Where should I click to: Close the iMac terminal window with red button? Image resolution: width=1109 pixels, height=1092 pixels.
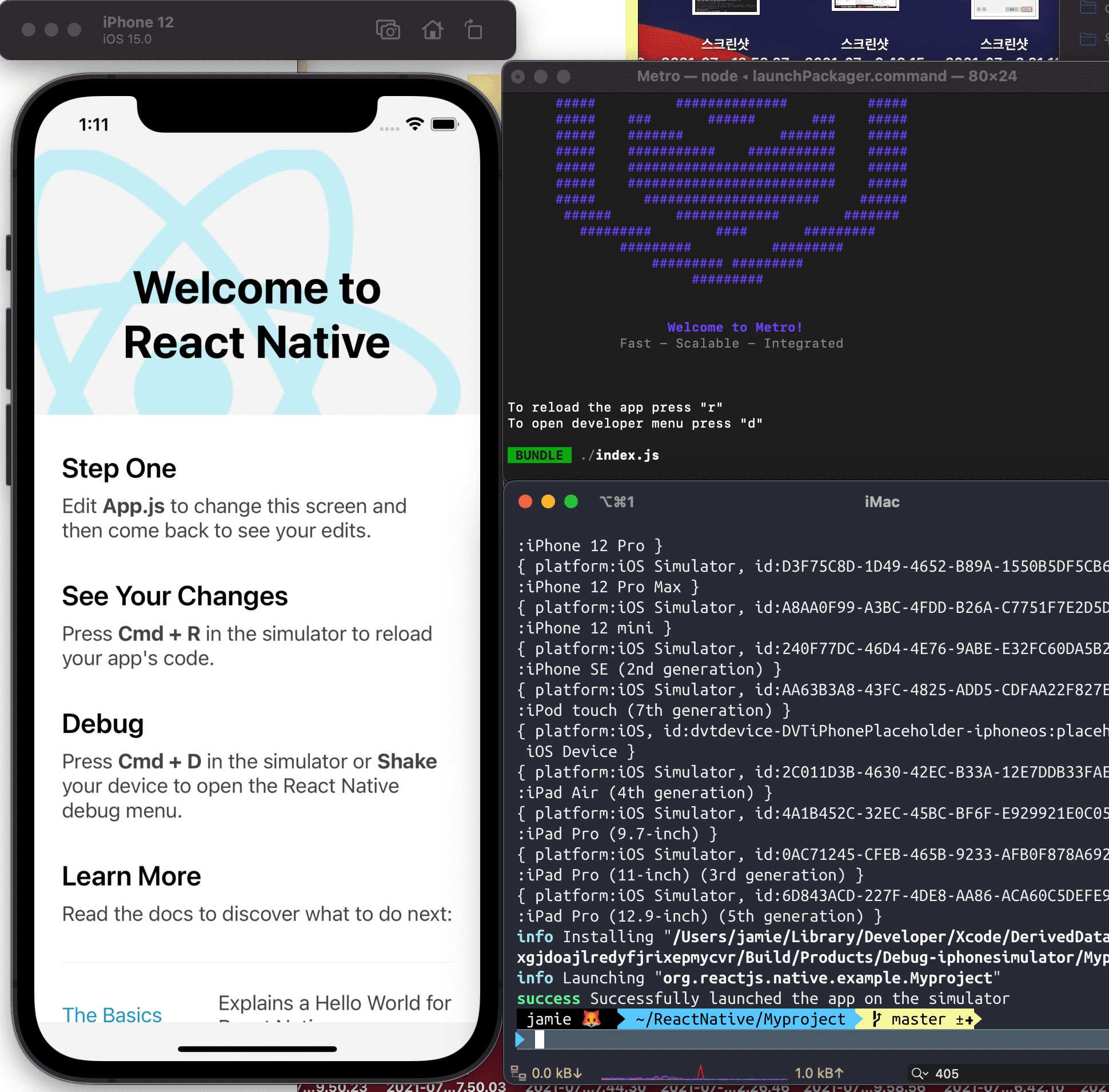coord(525,502)
